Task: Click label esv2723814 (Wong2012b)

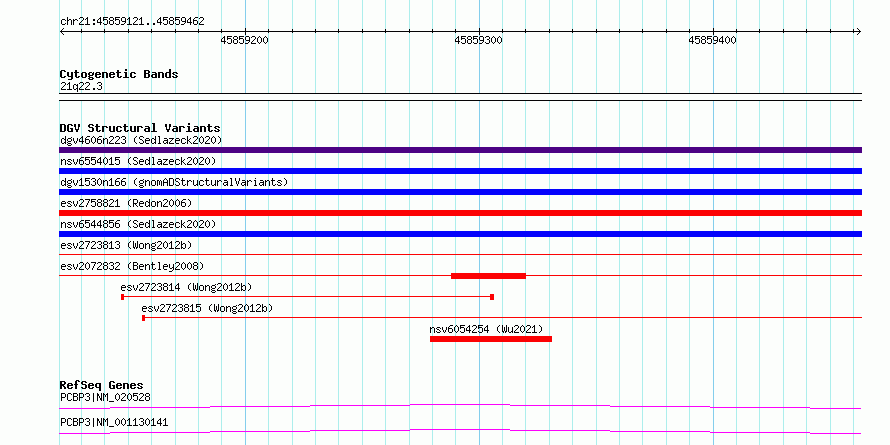Action: pos(186,287)
